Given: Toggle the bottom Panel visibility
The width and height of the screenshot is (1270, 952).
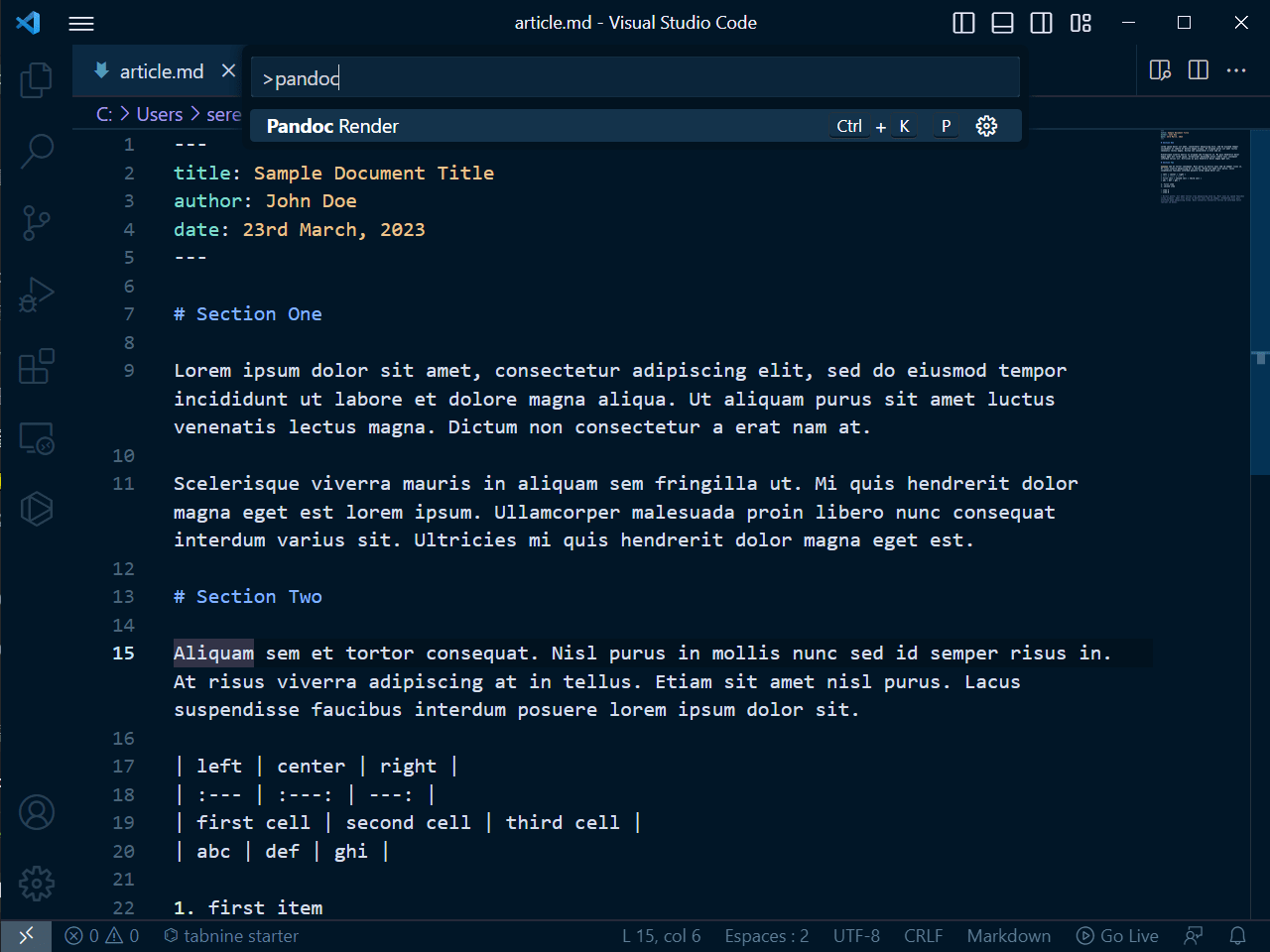Looking at the screenshot, I should [1002, 22].
